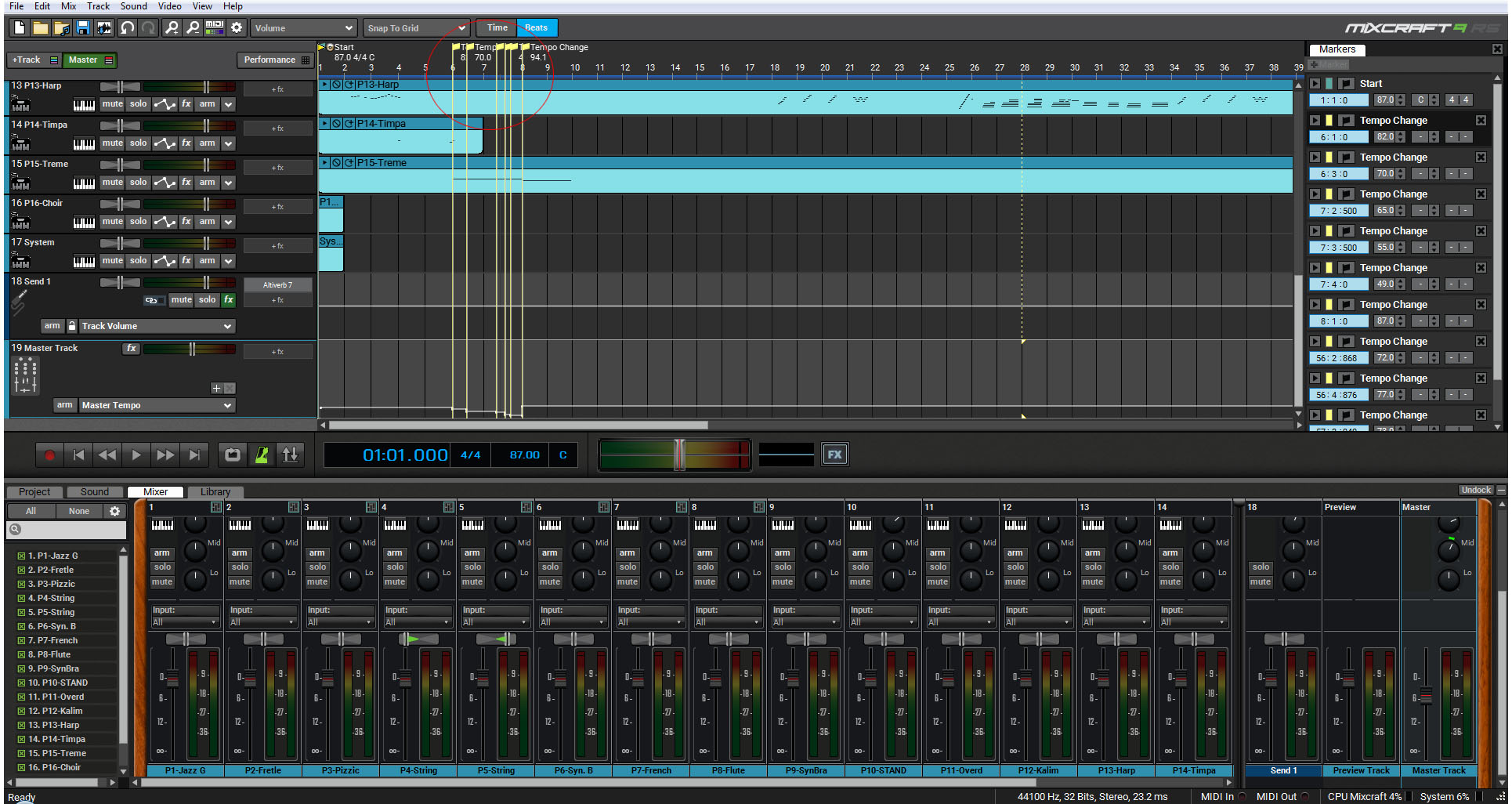Open the master FX button beside level meter
This screenshot has width=1512, height=804.
(x=835, y=455)
